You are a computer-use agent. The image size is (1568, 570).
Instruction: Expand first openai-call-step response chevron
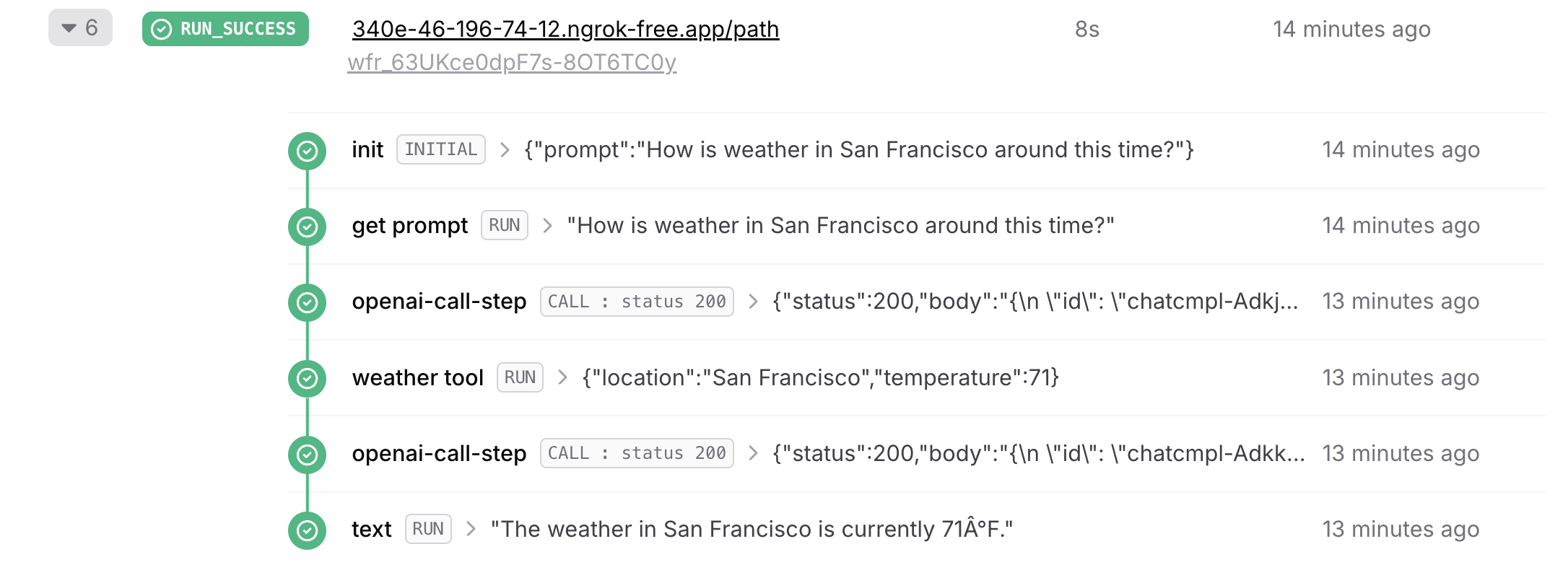753,302
